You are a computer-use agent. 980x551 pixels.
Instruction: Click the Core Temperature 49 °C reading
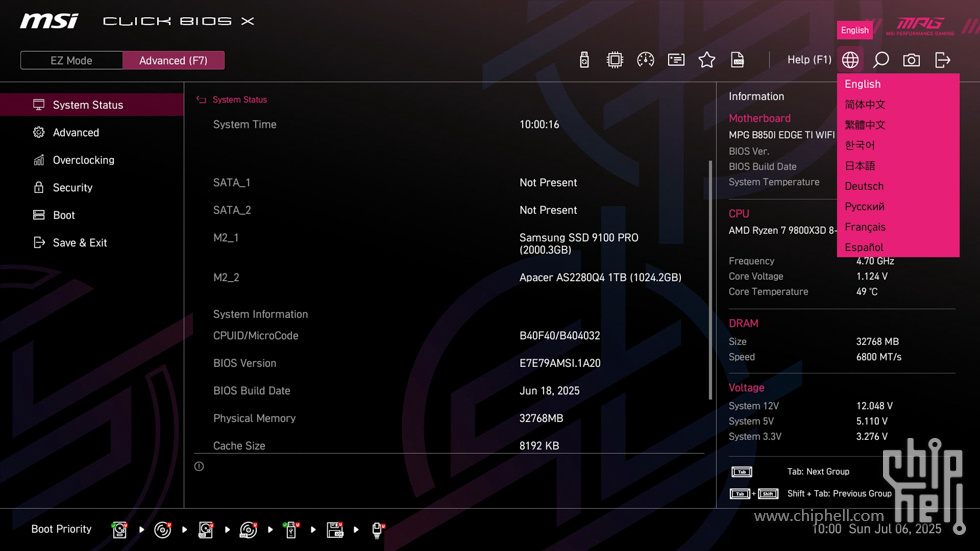[867, 292]
